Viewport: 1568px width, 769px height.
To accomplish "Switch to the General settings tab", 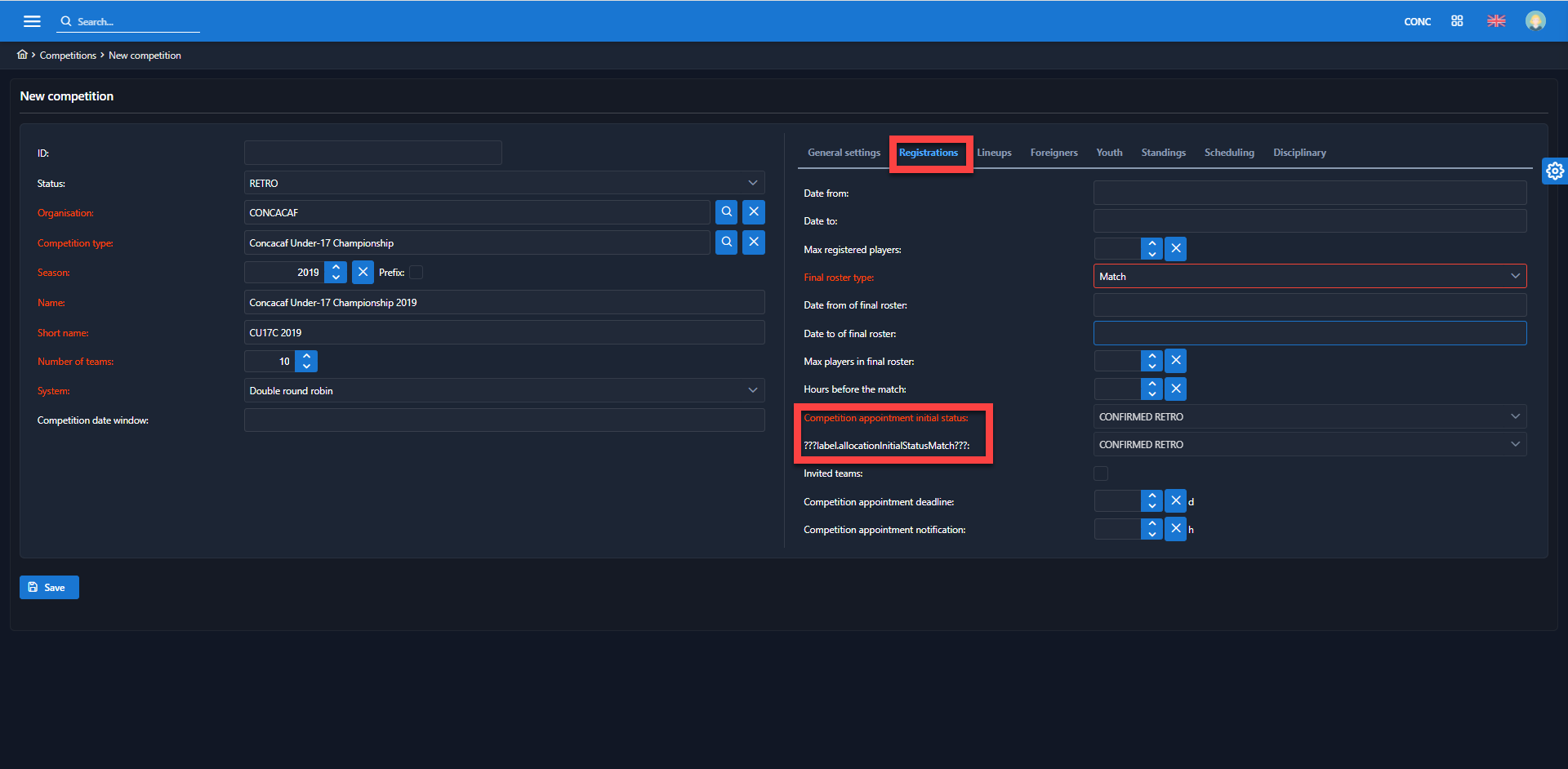I will click(x=844, y=153).
